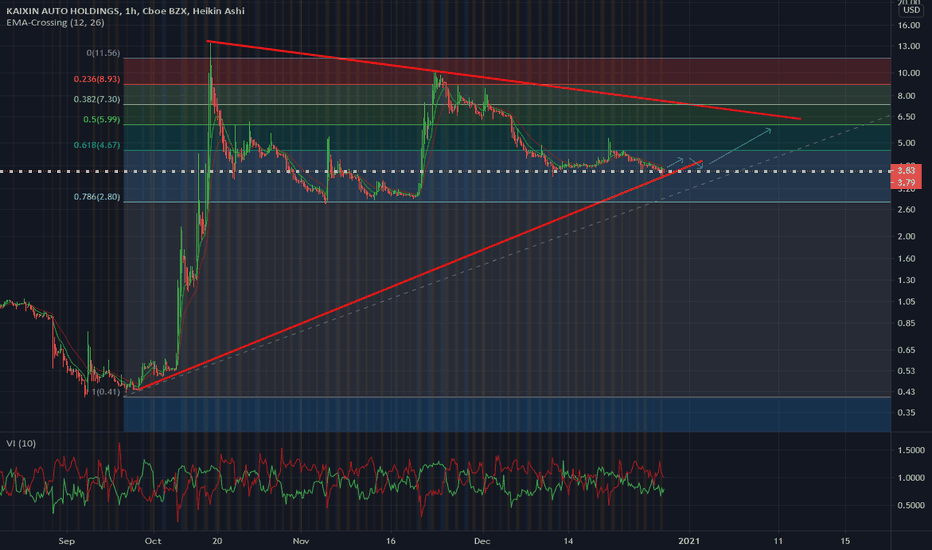Click the 1.0000 VI scale label

coord(911,477)
